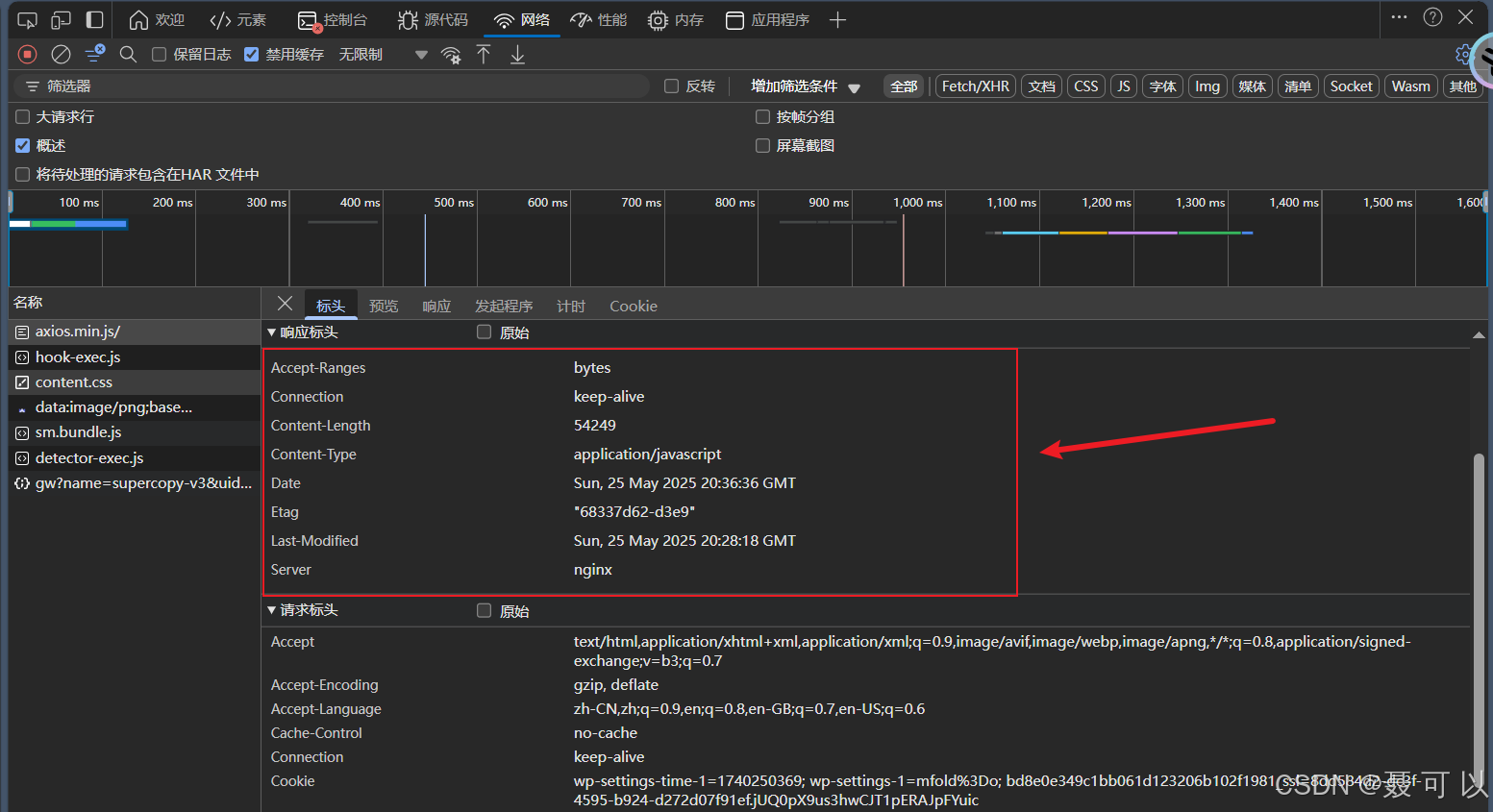Export HAR file with download arrow

517,55
